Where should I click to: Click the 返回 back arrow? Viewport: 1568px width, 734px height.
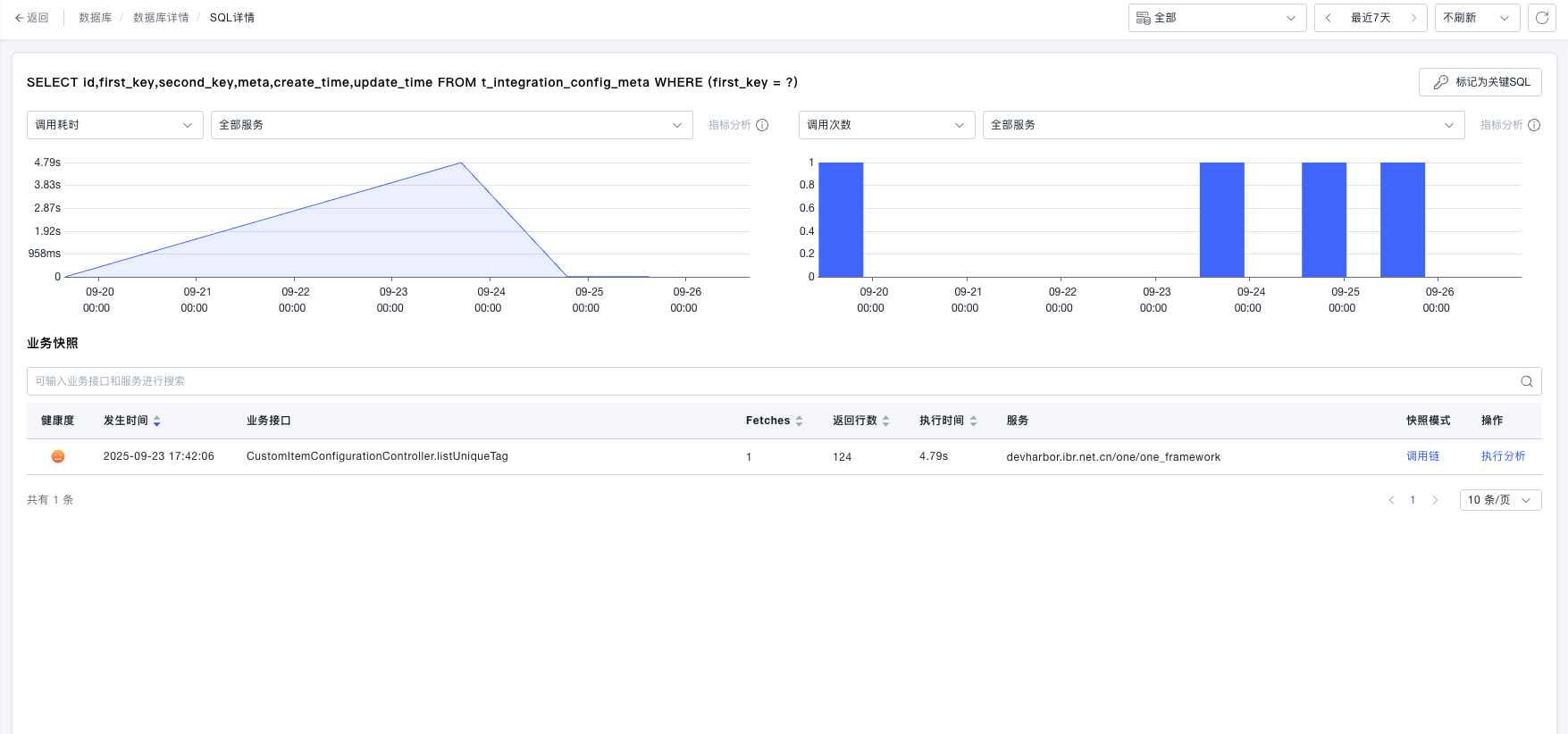click(x=31, y=18)
